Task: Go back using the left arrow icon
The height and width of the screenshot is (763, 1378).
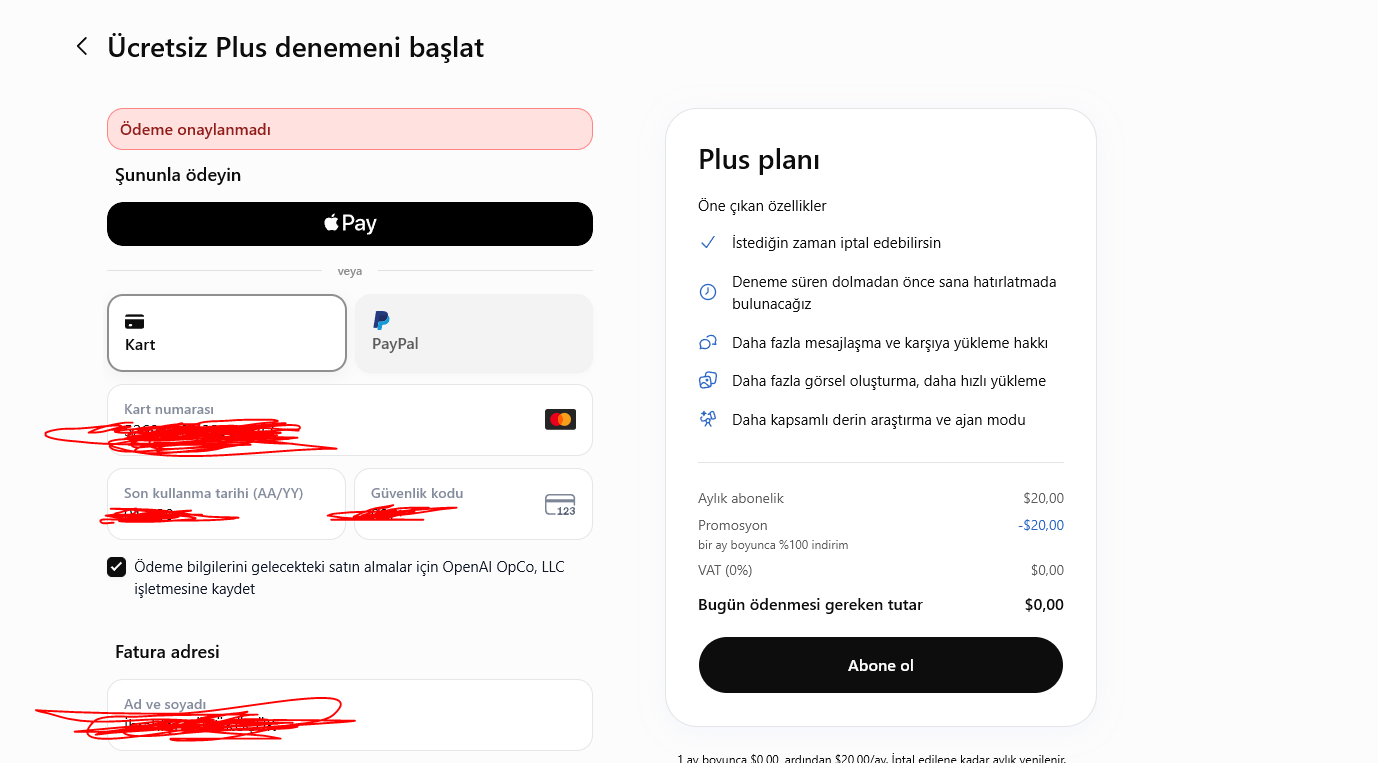Action: [82, 46]
